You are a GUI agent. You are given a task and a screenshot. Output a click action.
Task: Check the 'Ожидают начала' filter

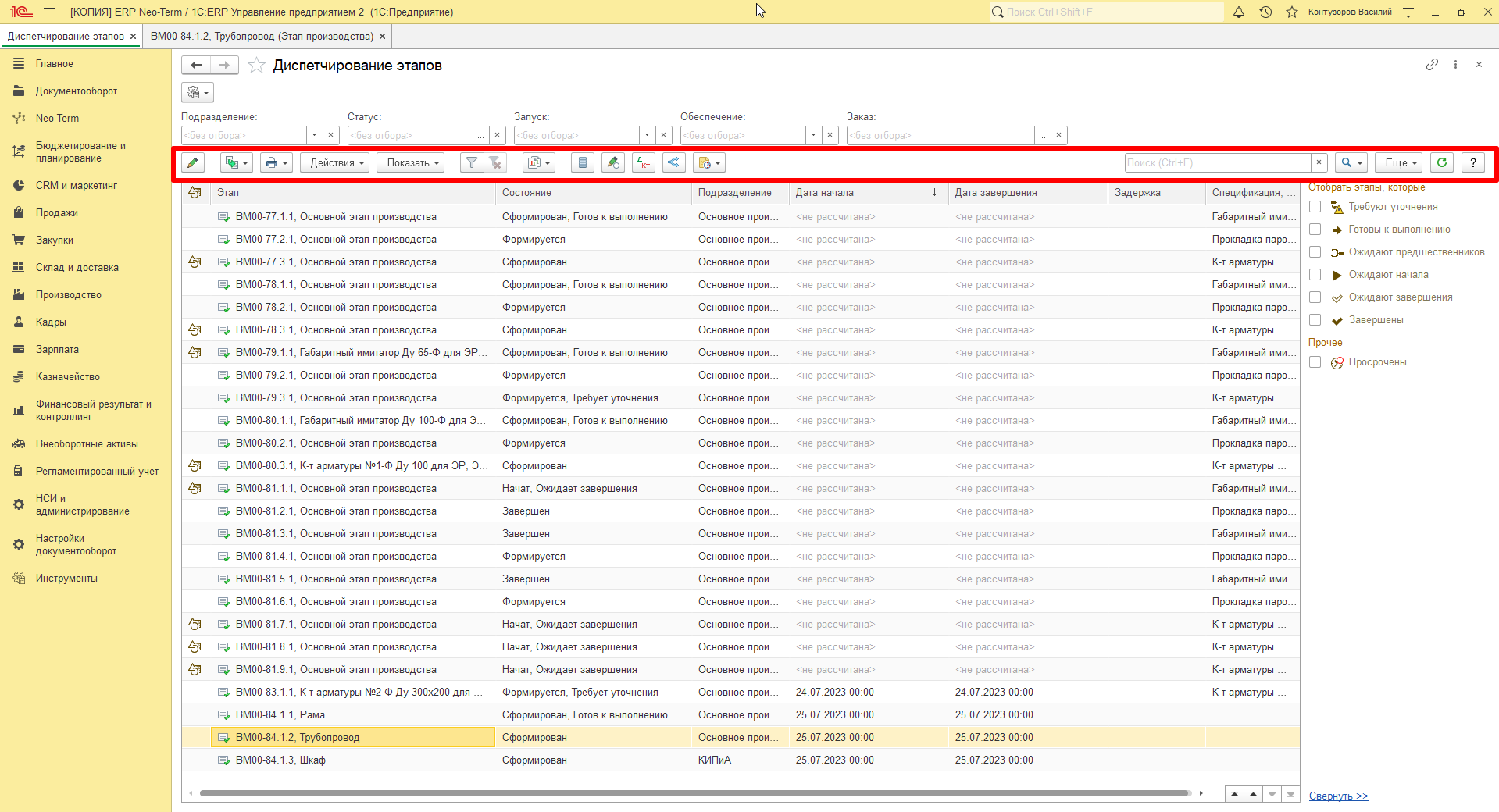click(x=1315, y=275)
